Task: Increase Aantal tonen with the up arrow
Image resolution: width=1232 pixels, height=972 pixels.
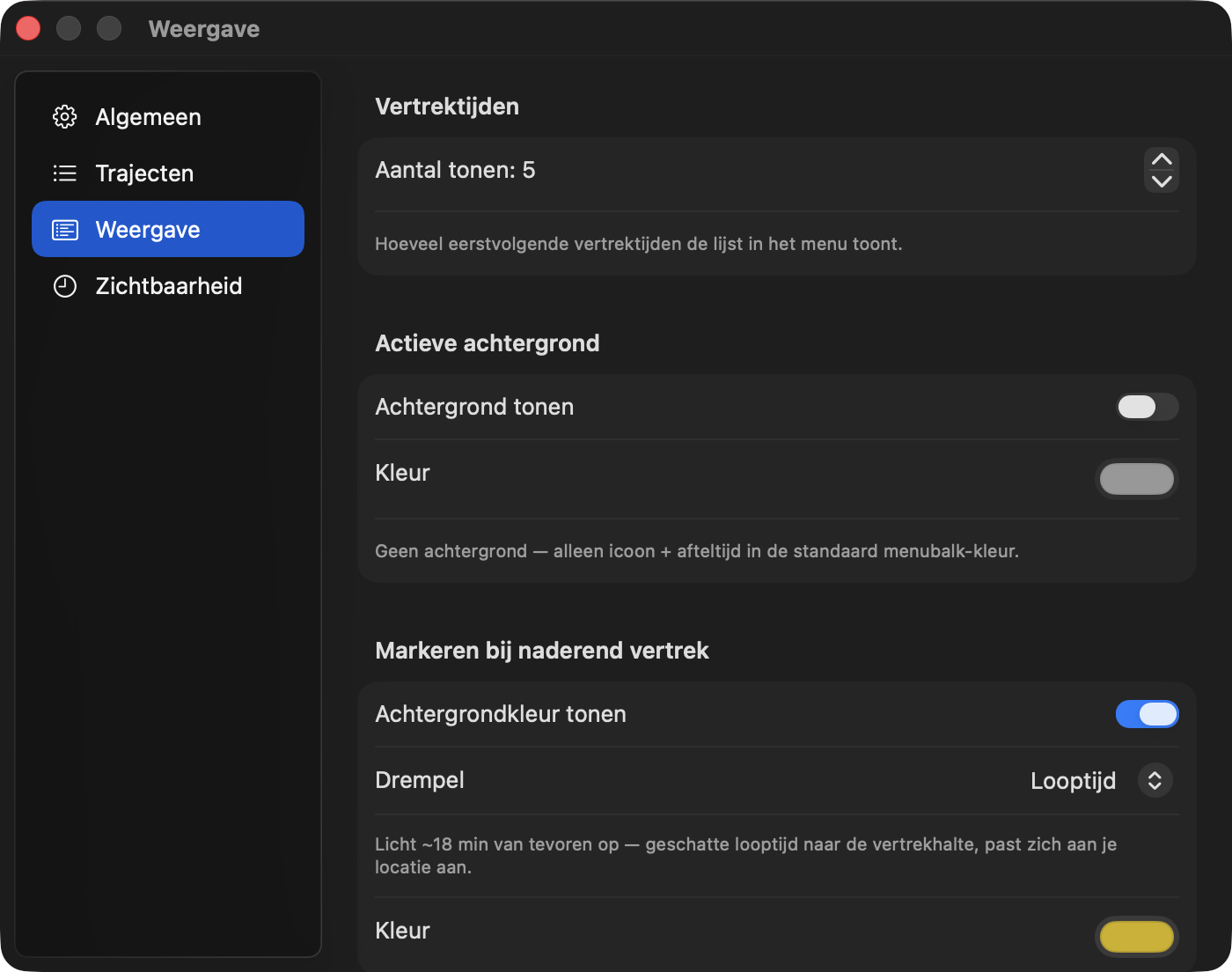Action: click(x=1162, y=159)
